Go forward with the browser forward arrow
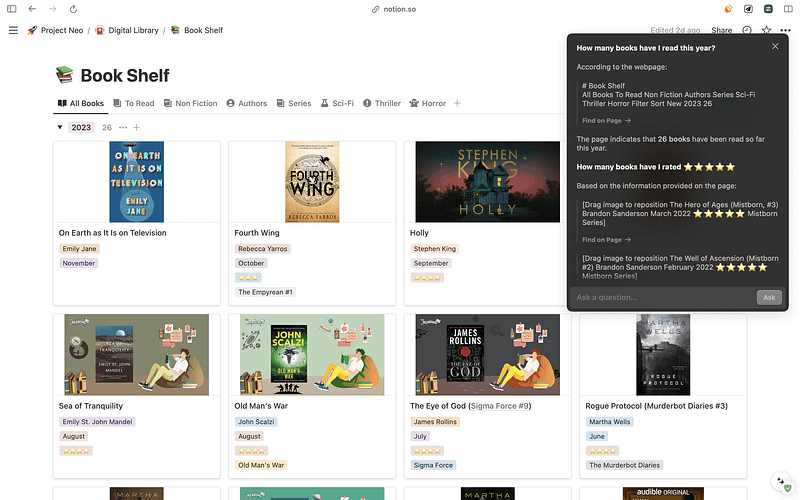The width and height of the screenshot is (800, 500). 53,9
